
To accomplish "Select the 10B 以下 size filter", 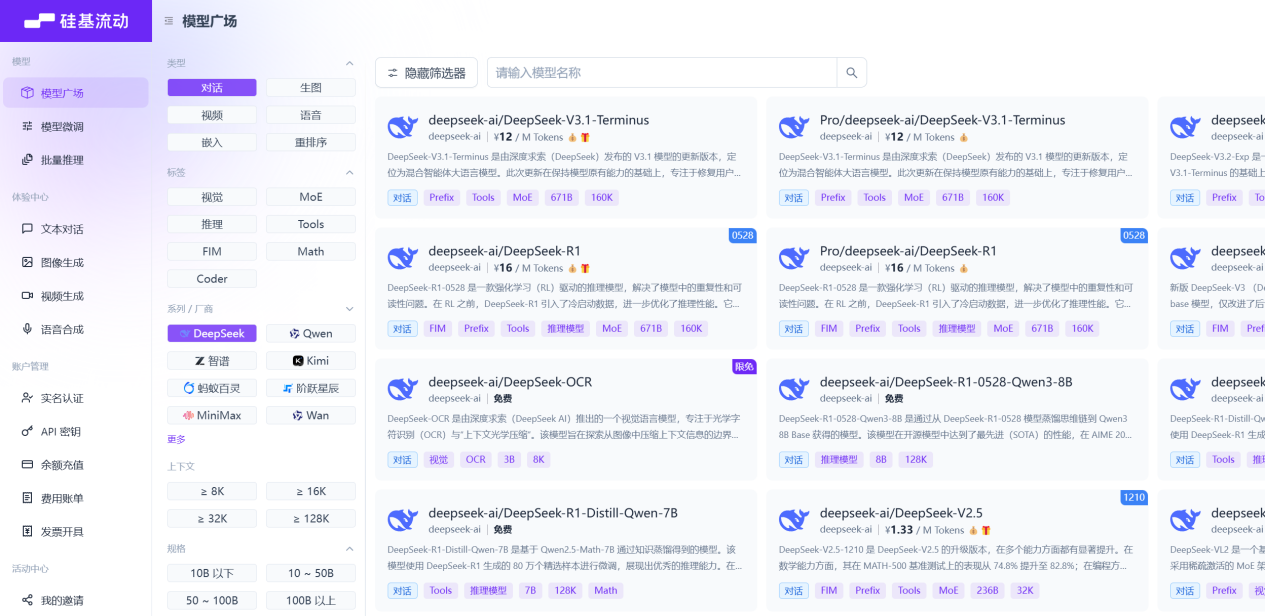I will pyautogui.click(x=212, y=573).
